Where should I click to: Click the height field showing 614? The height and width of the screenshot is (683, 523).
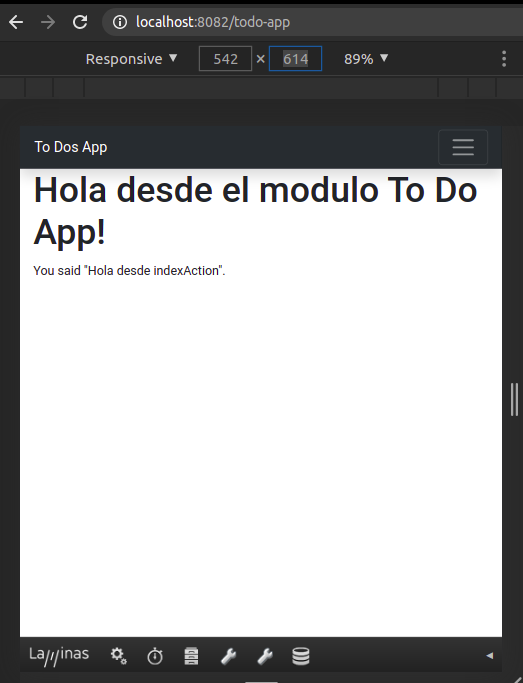pos(295,59)
